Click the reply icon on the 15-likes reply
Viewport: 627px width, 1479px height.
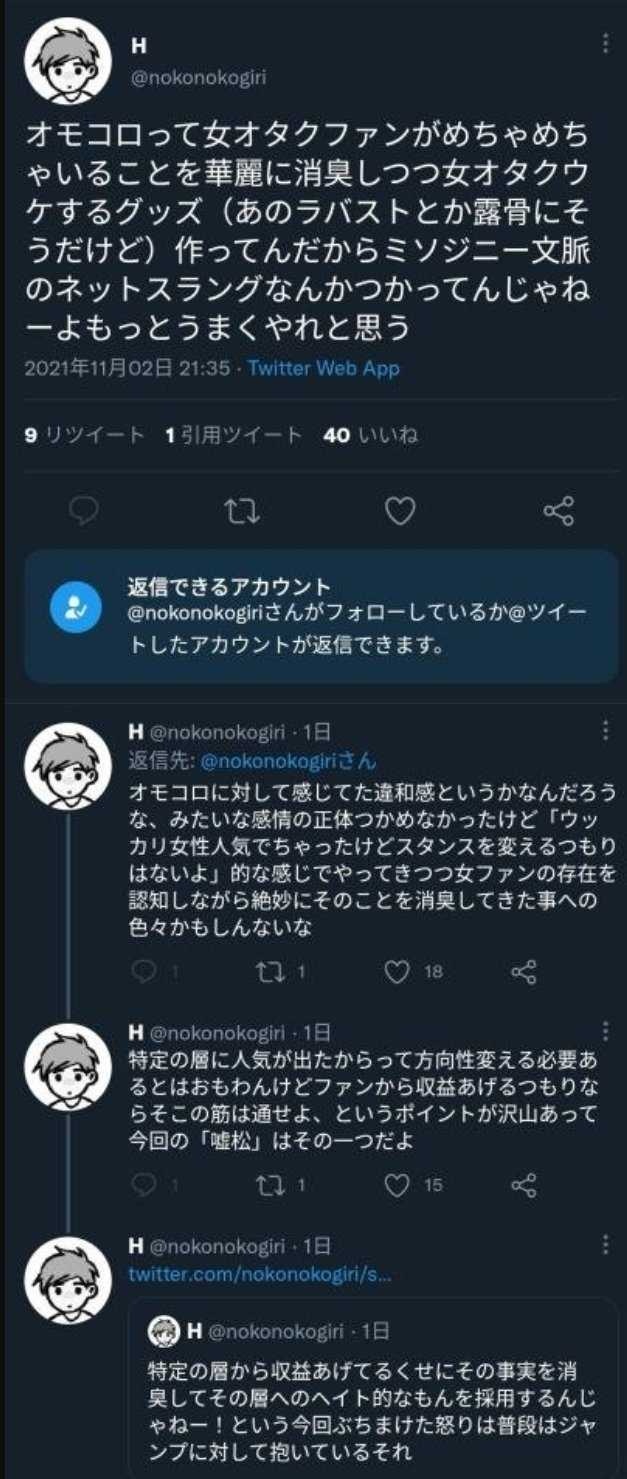pos(143,1185)
